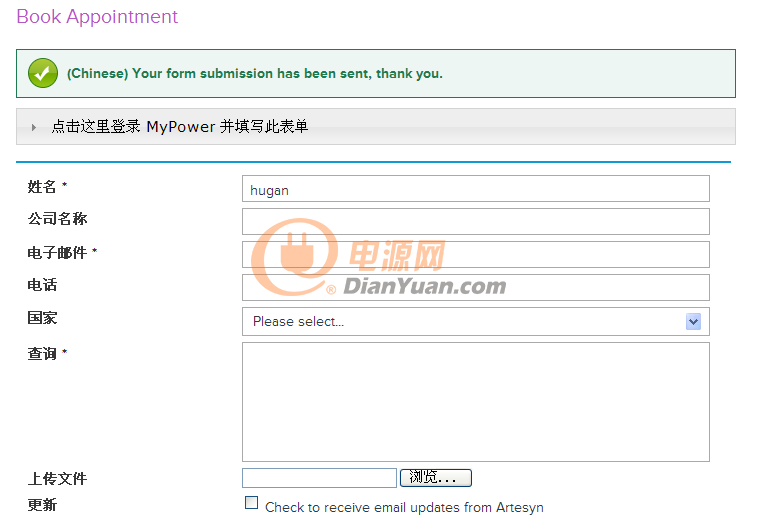The image size is (758, 520).
Task: Click the 点击这里登录 MyPower bar text
Action: tap(179, 127)
